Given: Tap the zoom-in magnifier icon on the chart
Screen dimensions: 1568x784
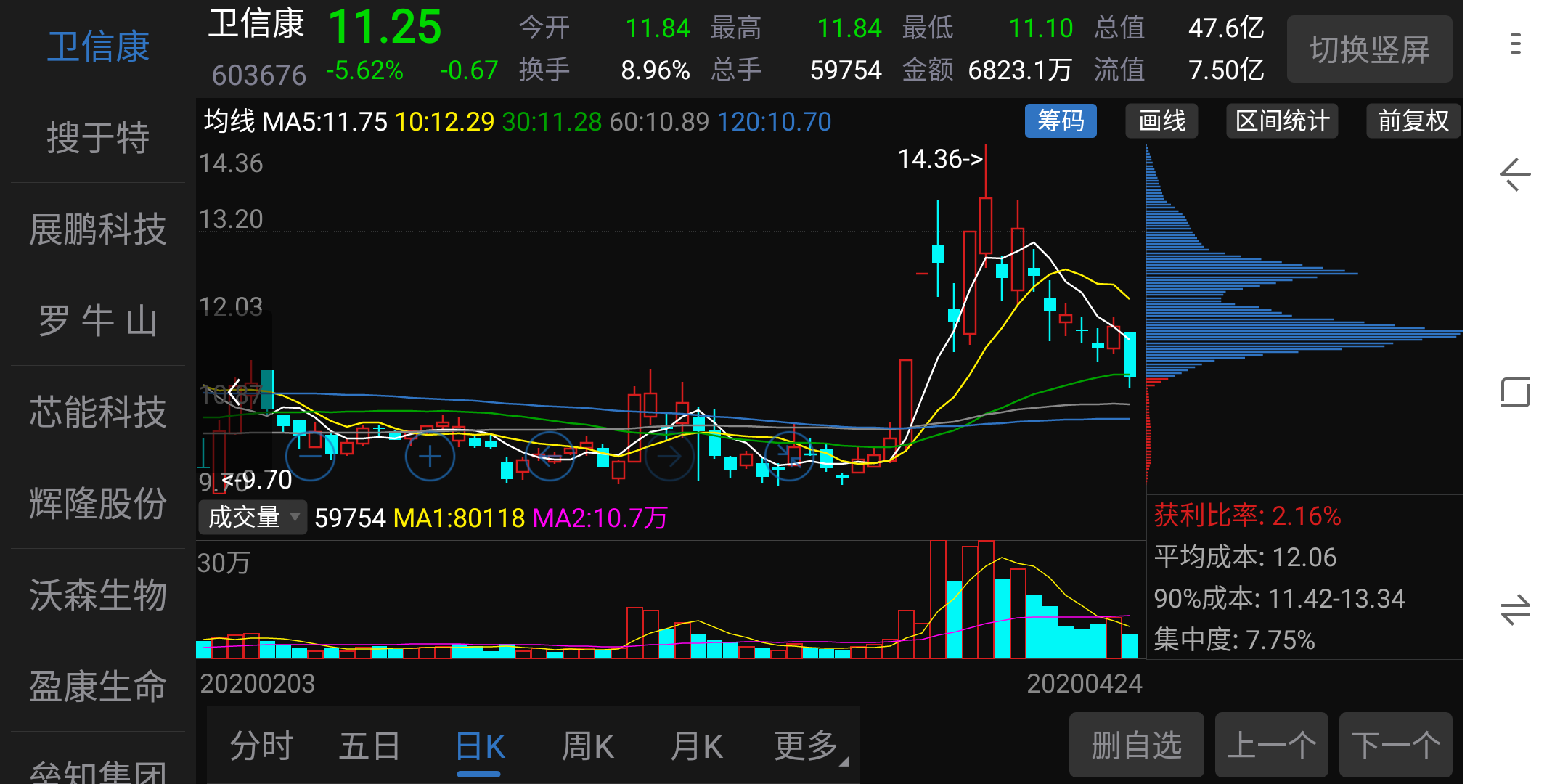Looking at the screenshot, I should coord(428,457).
